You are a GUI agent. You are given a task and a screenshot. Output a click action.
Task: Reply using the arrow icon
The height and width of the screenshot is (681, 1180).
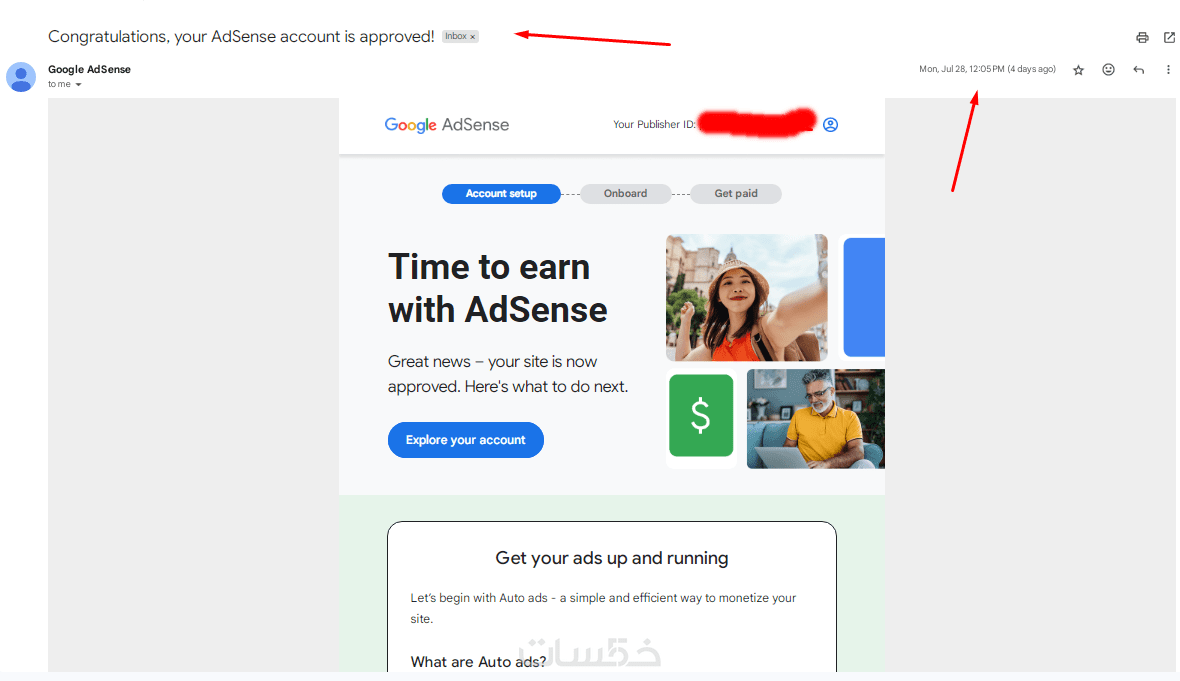point(1139,70)
